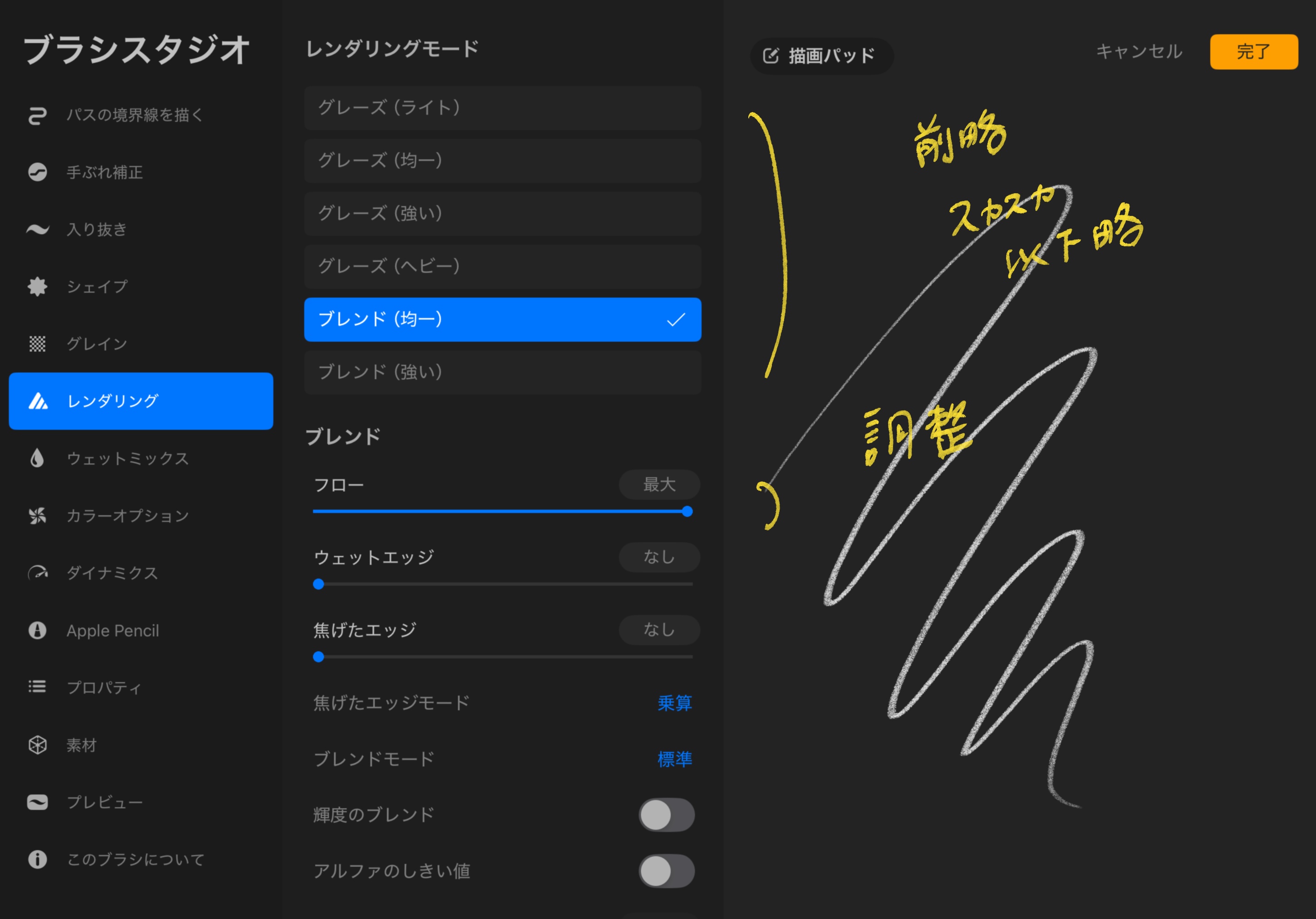Select the Shape (シェイプ) icon
Image resolution: width=1316 pixels, height=919 pixels.
pos(37,287)
